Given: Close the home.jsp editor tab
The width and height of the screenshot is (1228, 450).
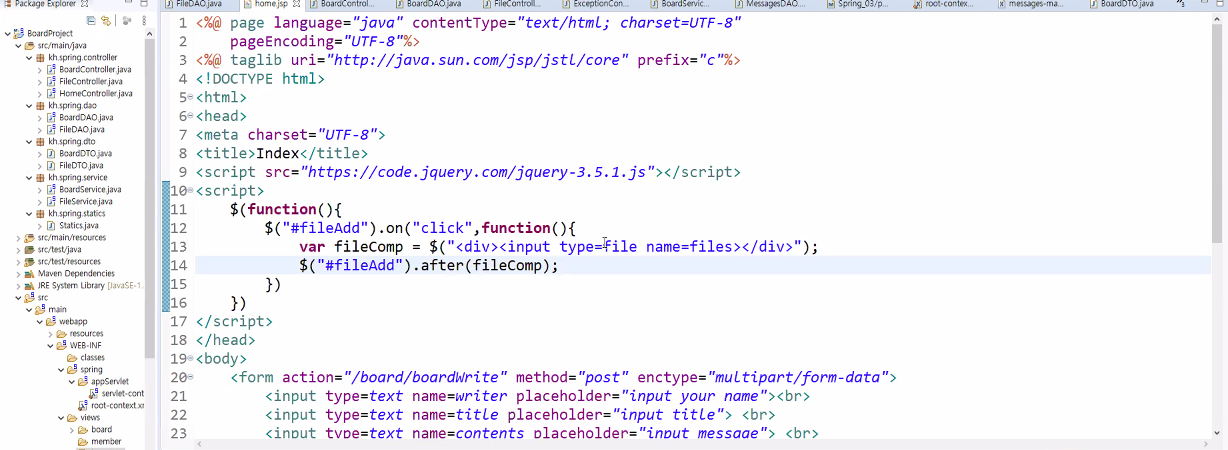Looking at the screenshot, I should pos(297,5).
